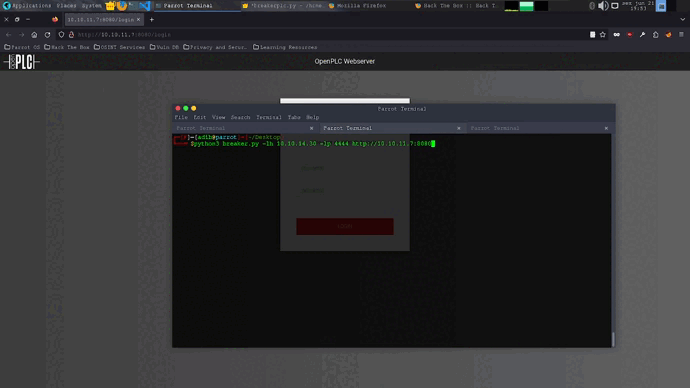This screenshot has height=388, width=690.
Task: Switch to the middle Parrot Terminal tab
Action: click(392, 128)
